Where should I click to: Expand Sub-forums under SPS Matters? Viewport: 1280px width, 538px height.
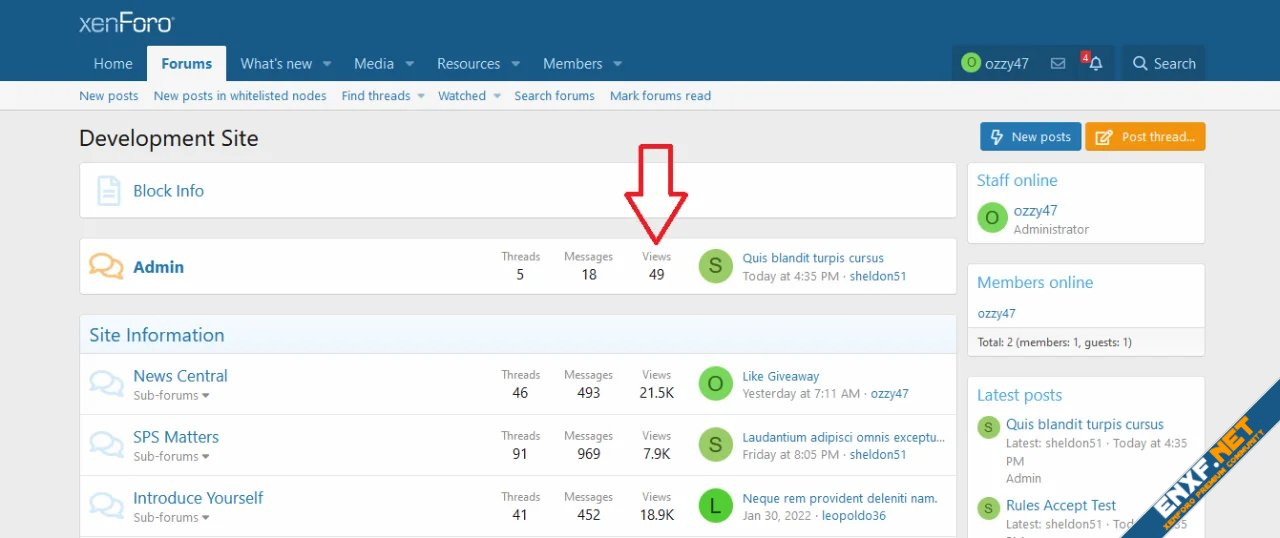171,457
